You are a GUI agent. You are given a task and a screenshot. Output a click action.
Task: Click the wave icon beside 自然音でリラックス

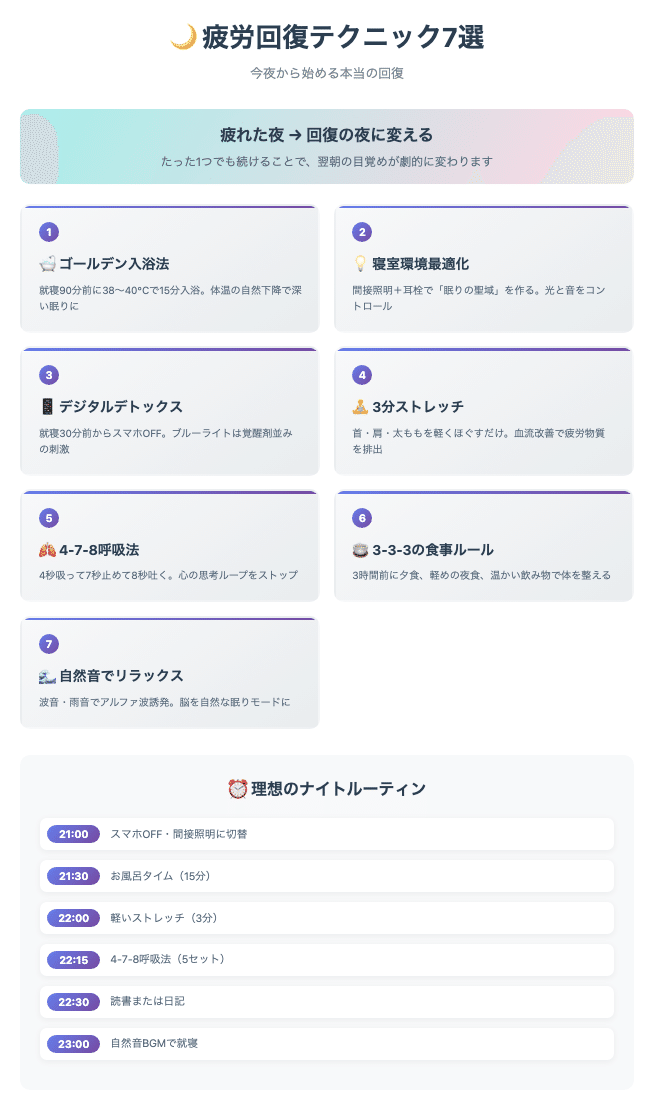click(x=47, y=676)
